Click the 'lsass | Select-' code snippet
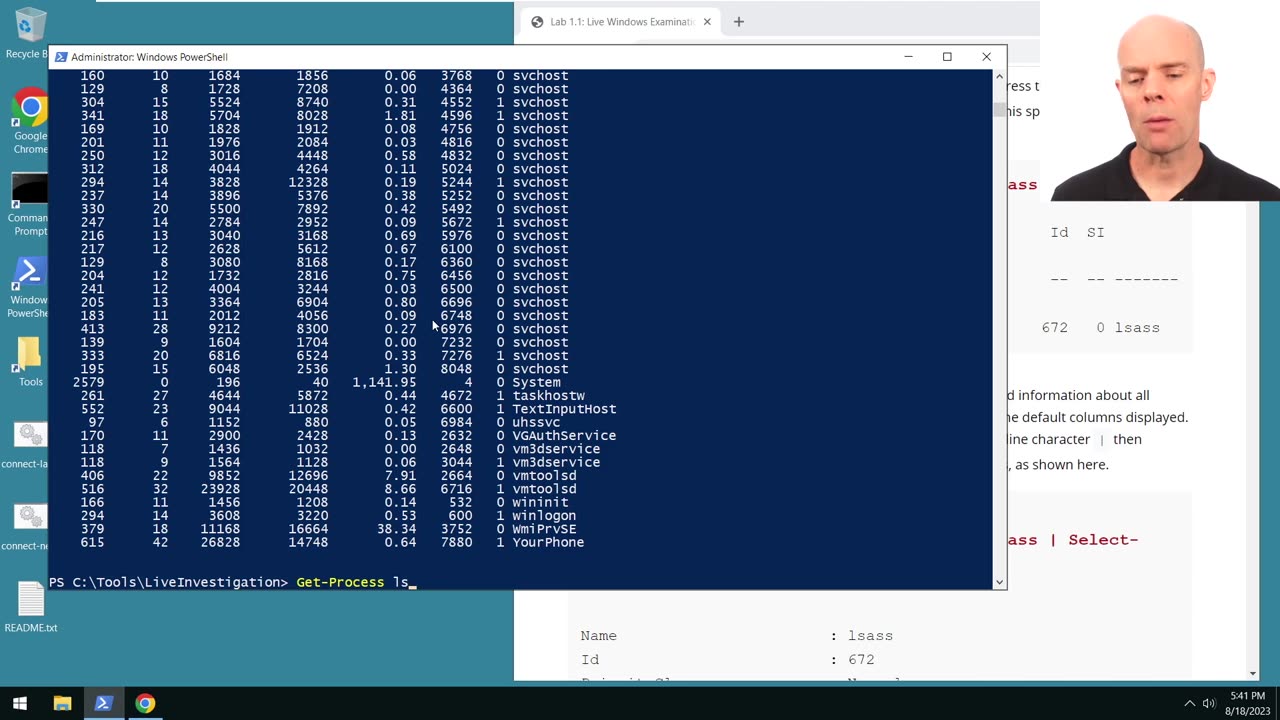This screenshot has width=1280, height=720. coord(1073,540)
